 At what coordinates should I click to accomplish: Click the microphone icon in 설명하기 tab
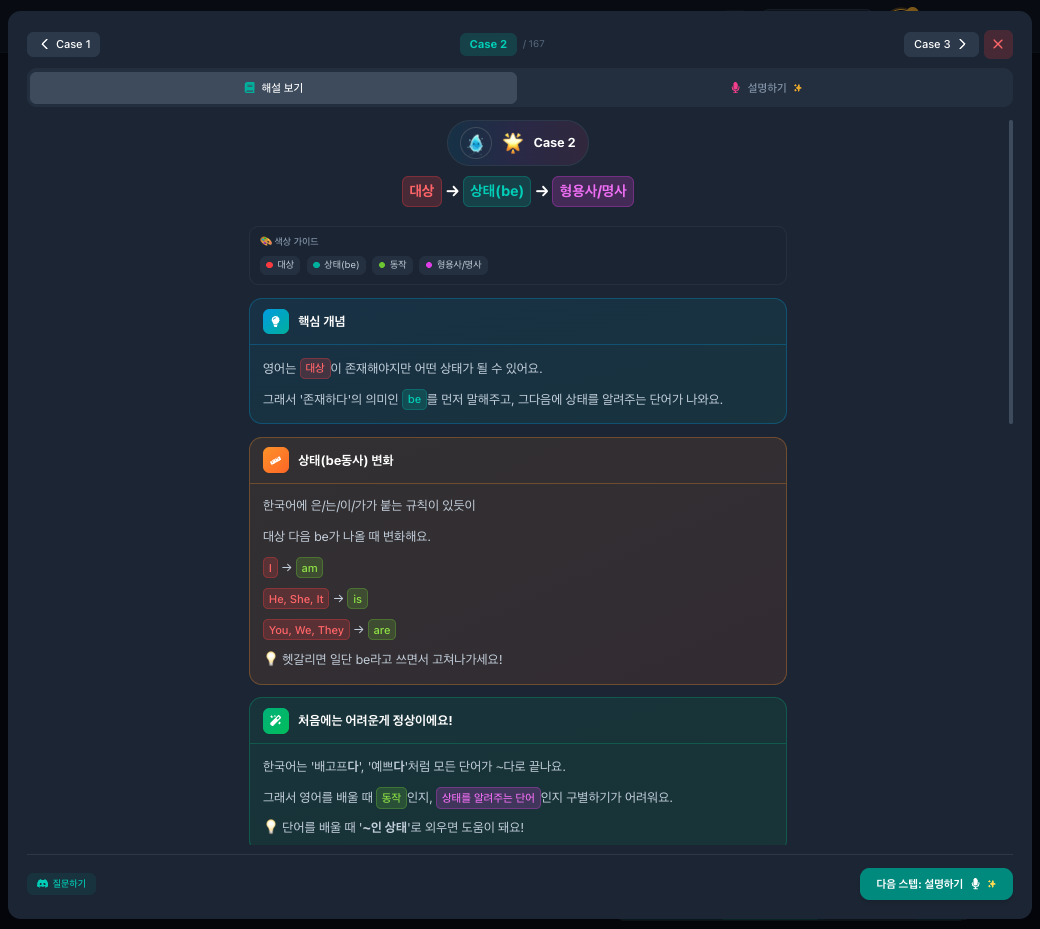[735, 88]
